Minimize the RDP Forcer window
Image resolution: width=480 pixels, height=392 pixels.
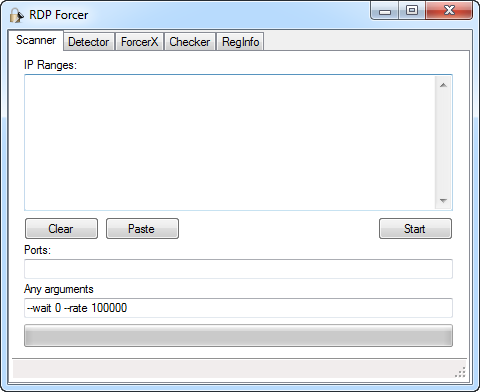click(x=385, y=11)
